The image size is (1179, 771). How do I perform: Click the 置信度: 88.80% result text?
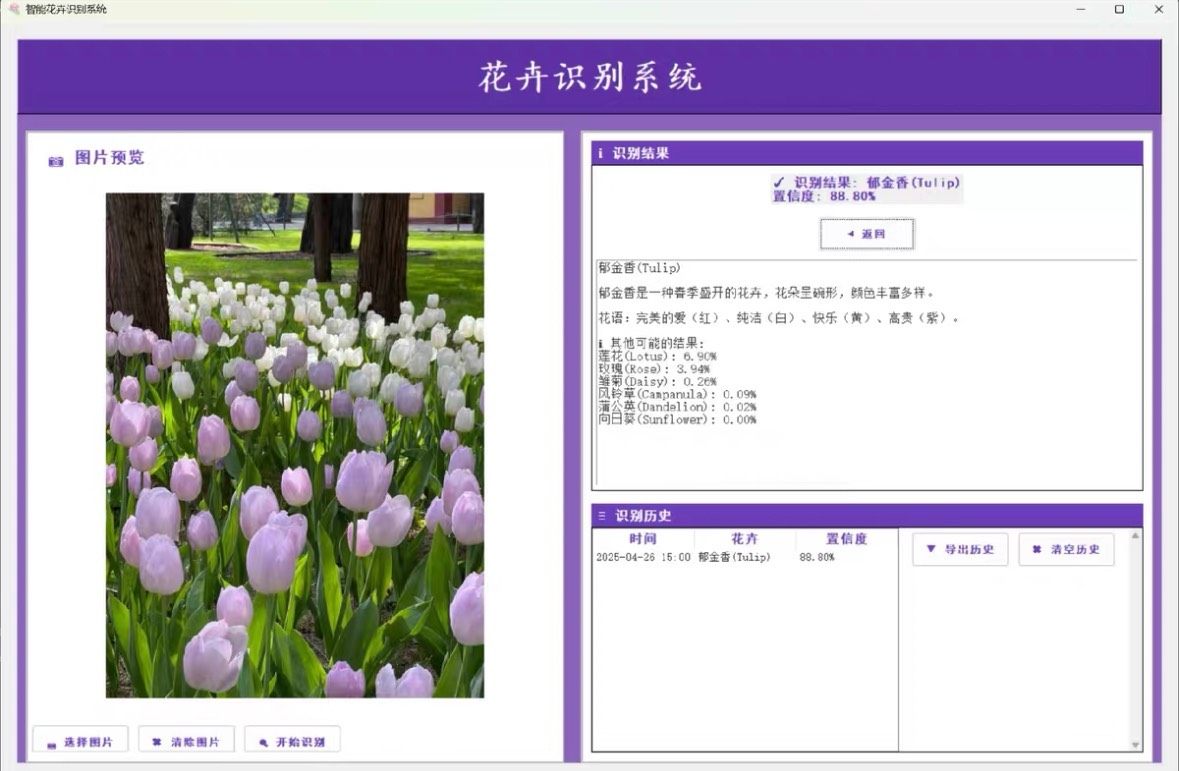click(x=823, y=196)
